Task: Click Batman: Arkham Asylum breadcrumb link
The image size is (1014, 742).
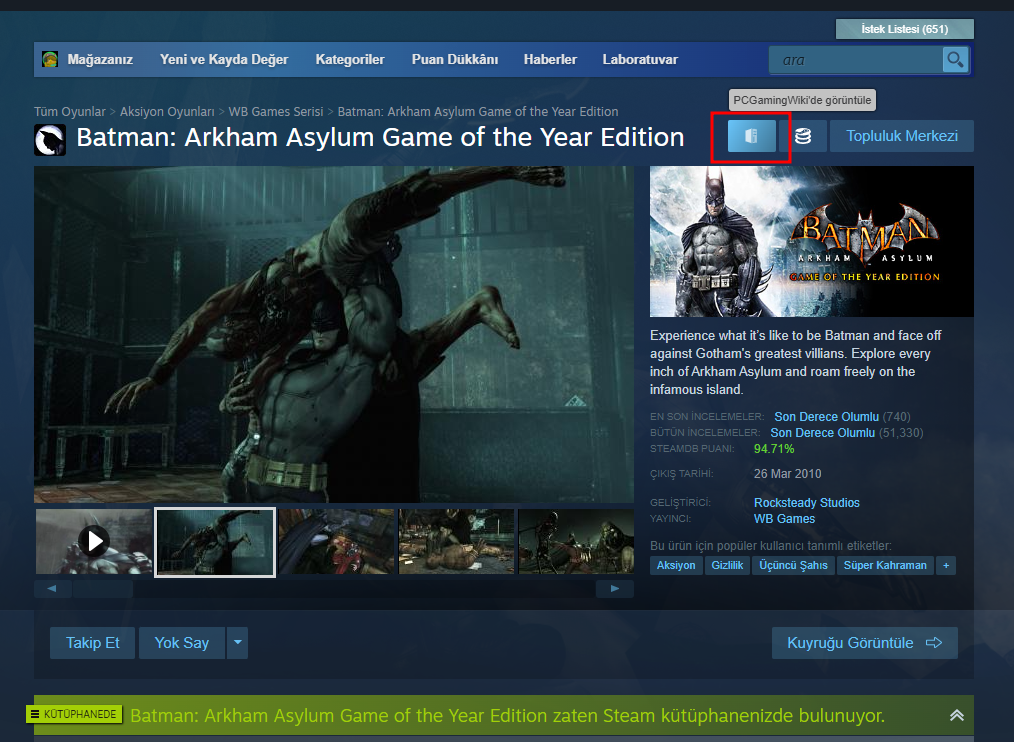Action: pyautogui.click(x=478, y=111)
